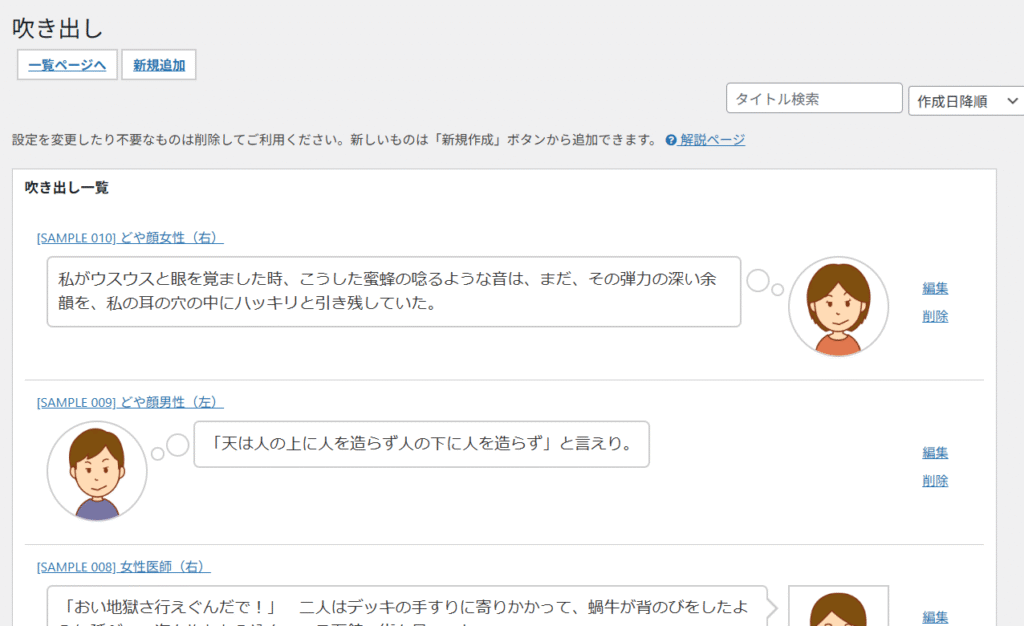Open the 解説ページ link
Viewport: 1024px width, 626px height.
(712, 140)
